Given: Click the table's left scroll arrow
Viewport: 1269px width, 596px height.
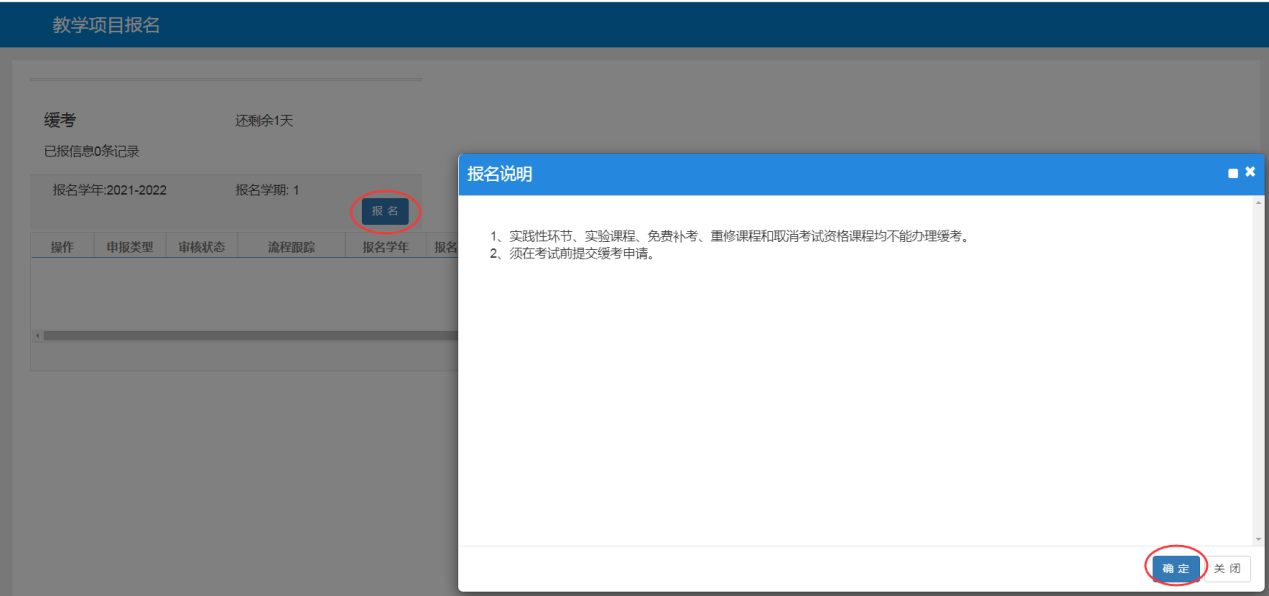Looking at the screenshot, I should click(x=37, y=336).
